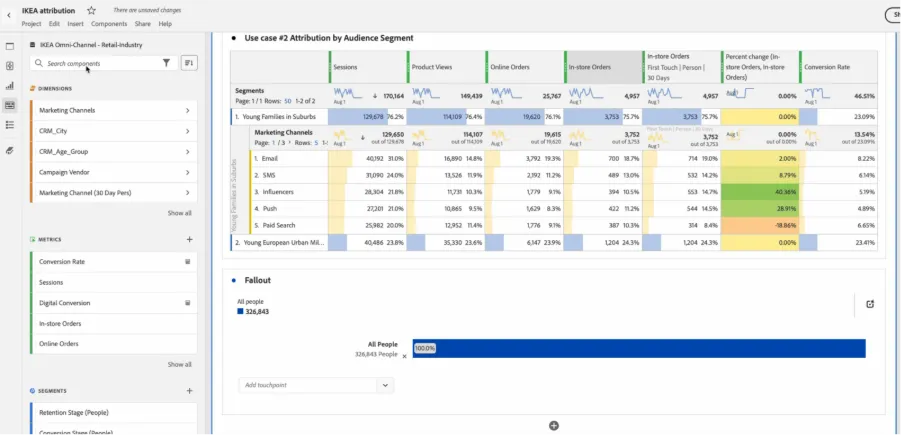901x435 pixels.
Task: Click the Percent change column header
Action: 760,67
